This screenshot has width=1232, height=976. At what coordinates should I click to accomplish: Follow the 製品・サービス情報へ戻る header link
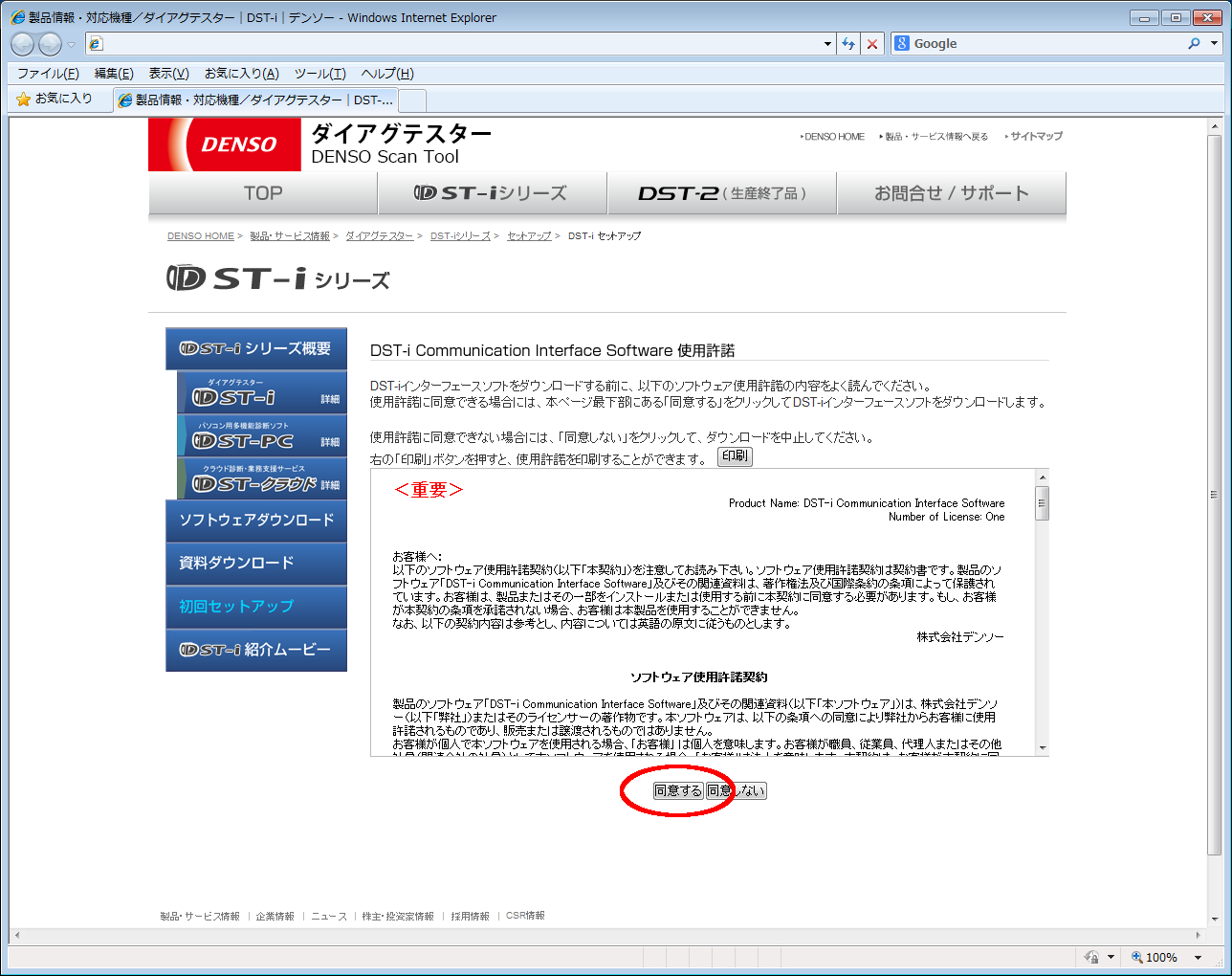click(934, 137)
